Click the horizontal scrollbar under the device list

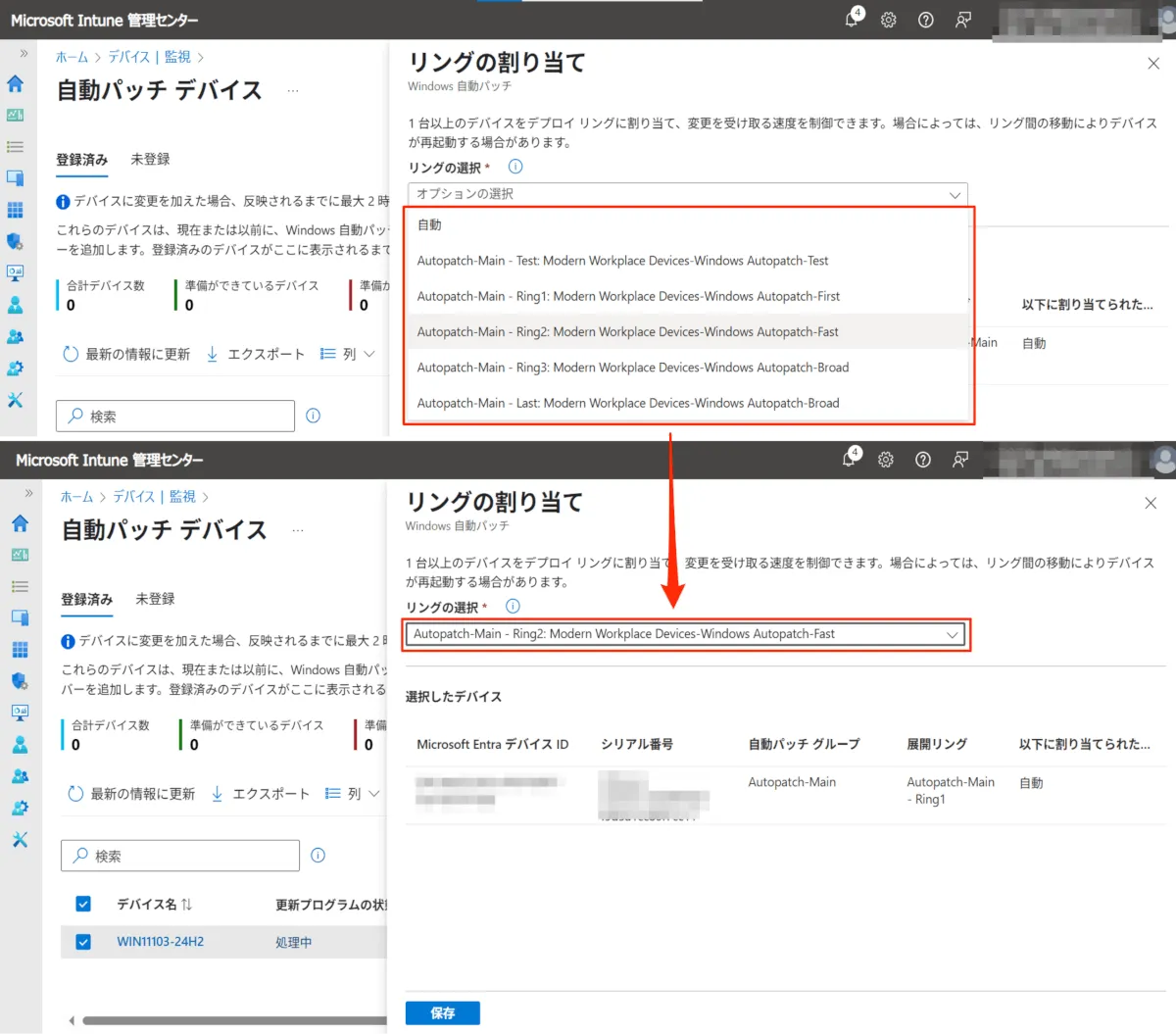click(233, 1020)
